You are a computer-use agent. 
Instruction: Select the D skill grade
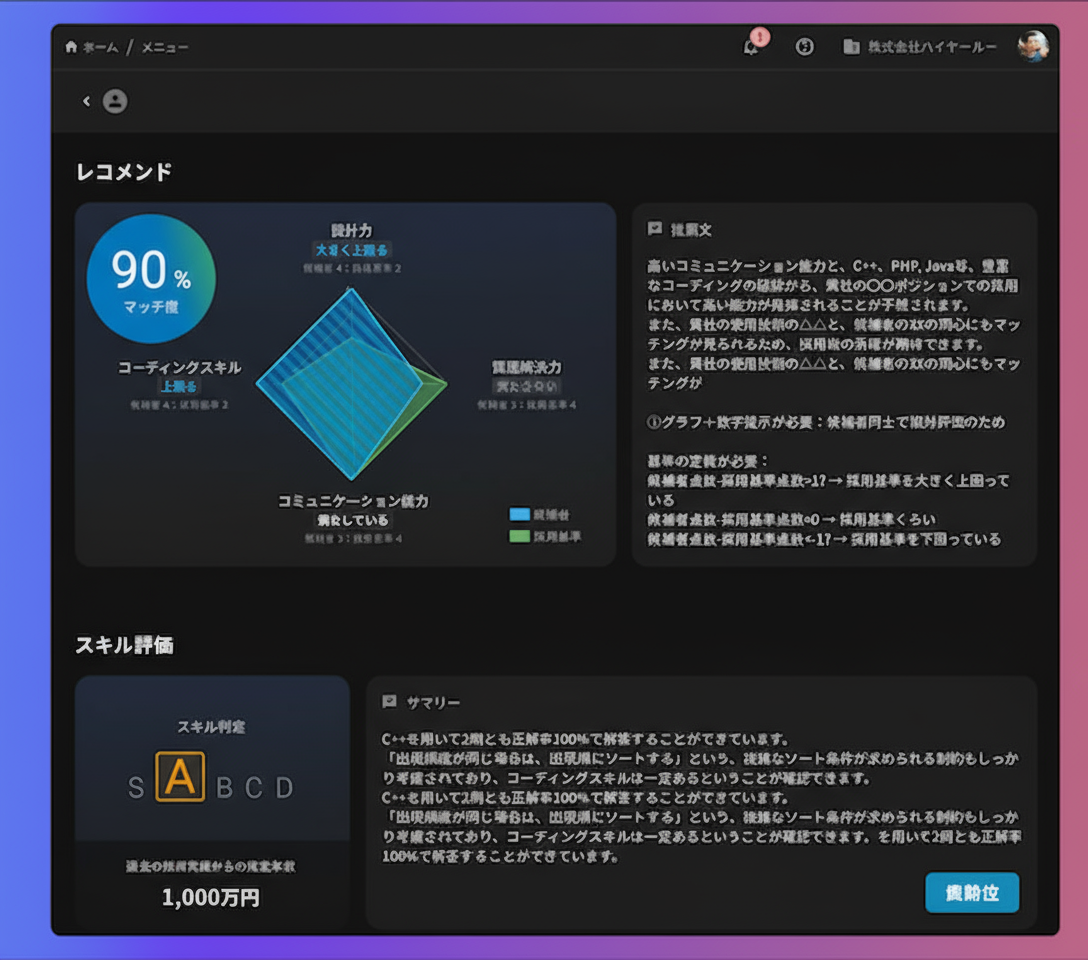285,788
